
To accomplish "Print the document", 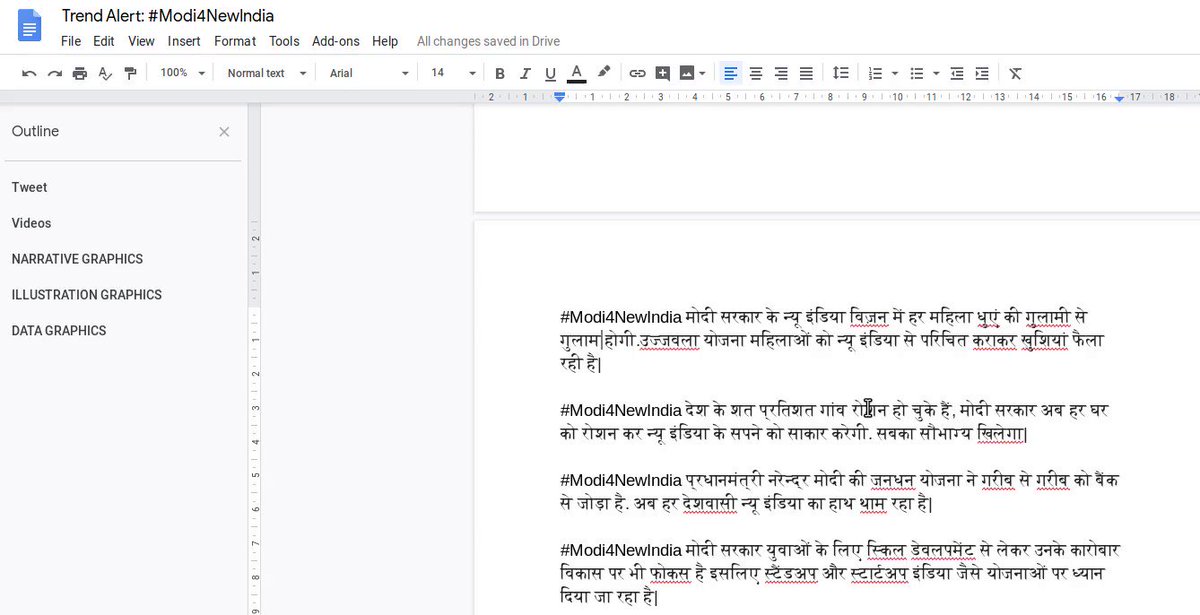I will point(79,73).
